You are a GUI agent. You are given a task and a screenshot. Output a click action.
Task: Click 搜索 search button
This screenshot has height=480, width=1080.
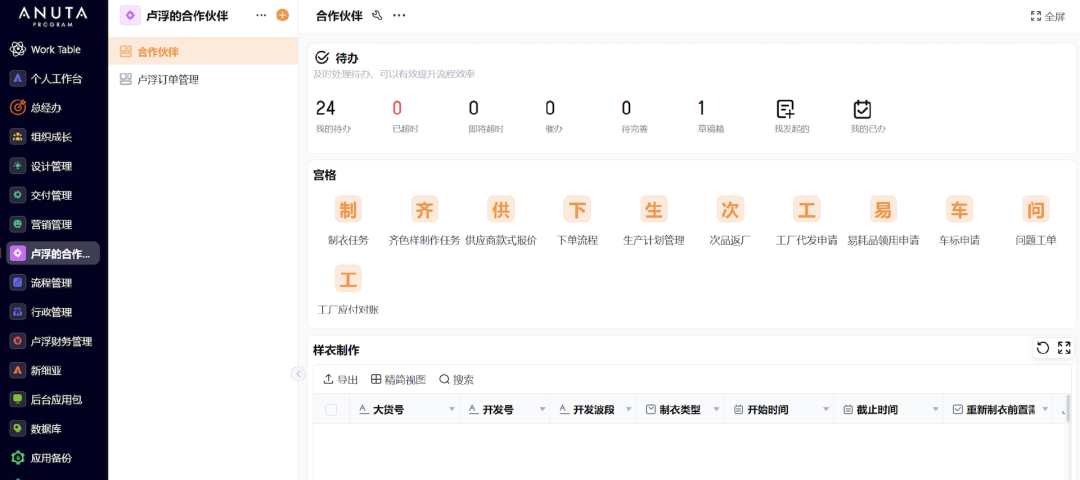[x=456, y=379]
